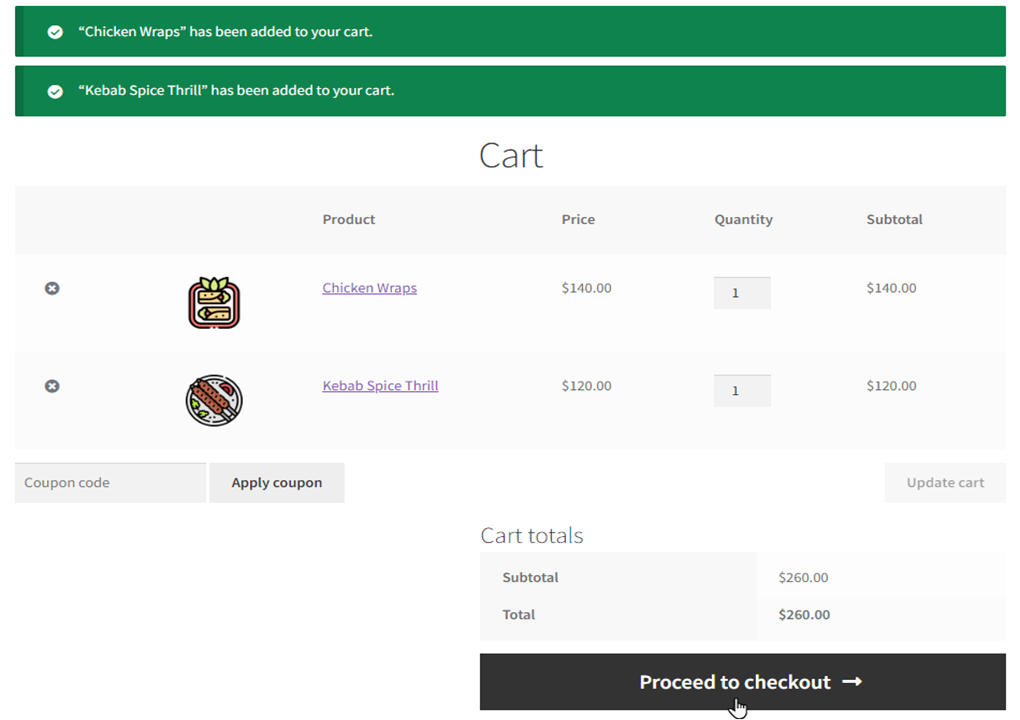Click the Cart totals heading
This screenshot has height=720, width=1020.
(x=531, y=535)
